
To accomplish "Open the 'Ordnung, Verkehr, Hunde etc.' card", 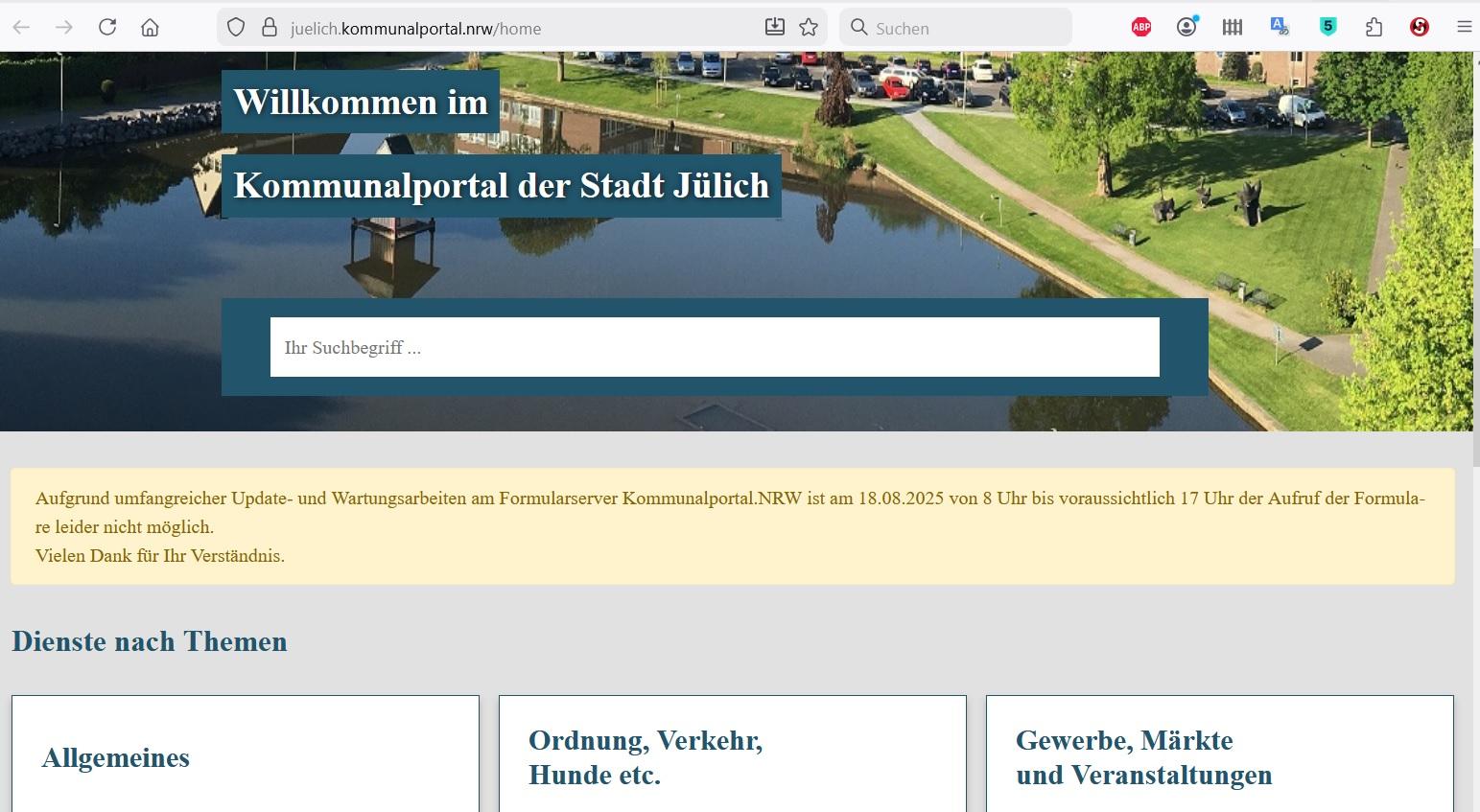I will [x=732, y=756].
